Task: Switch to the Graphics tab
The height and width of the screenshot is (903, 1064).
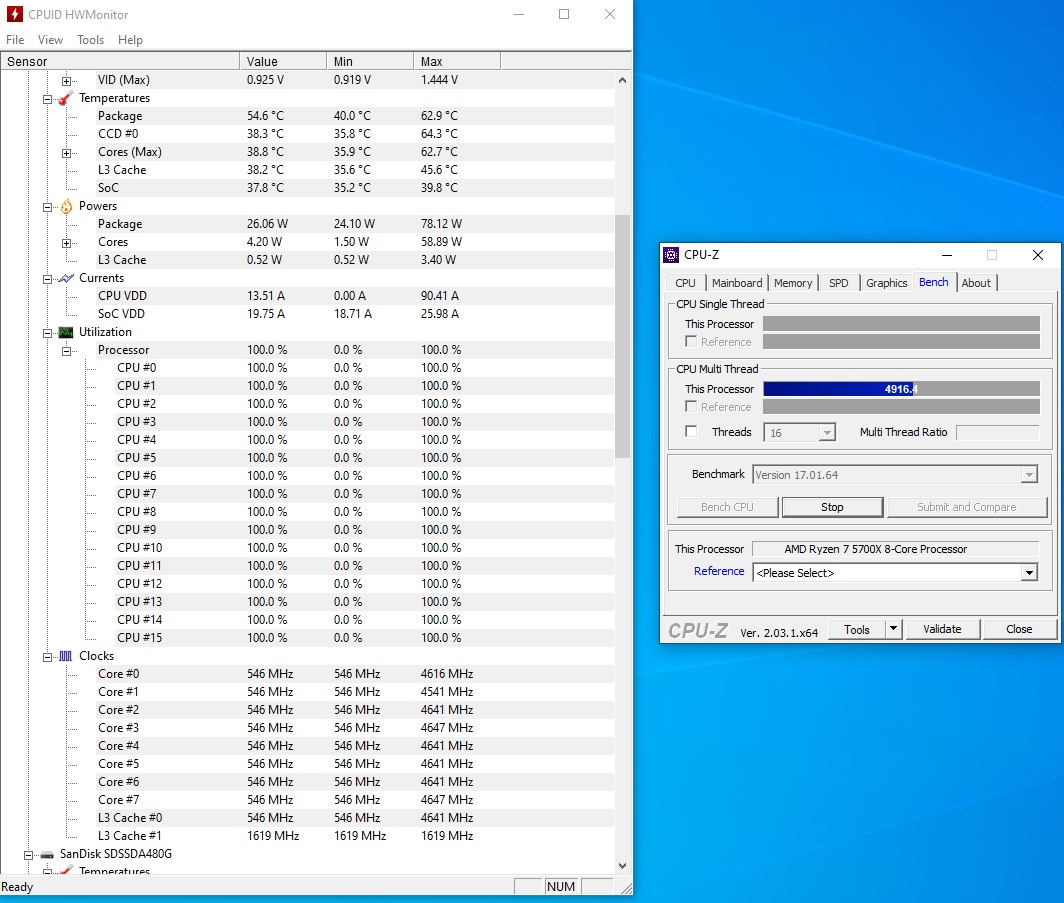Action: coord(886,283)
